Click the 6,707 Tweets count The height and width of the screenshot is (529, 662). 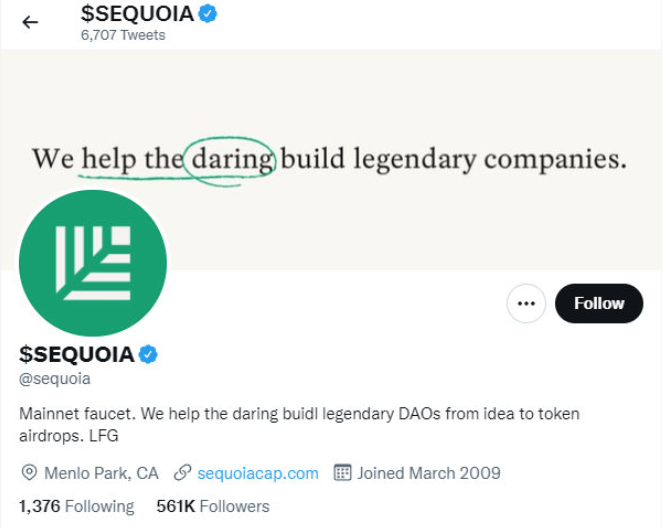coord(123,35)
